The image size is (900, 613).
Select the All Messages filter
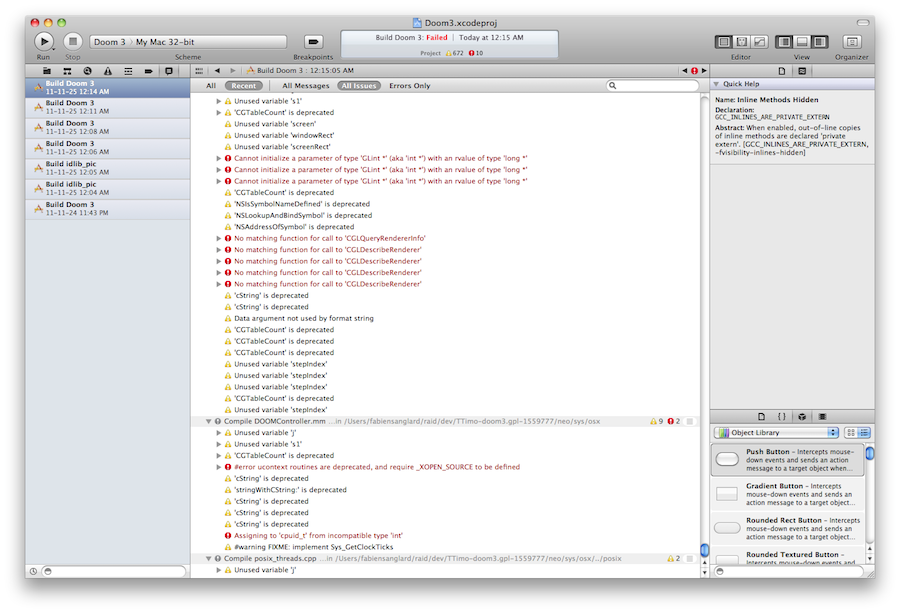[x=305, y=86]
